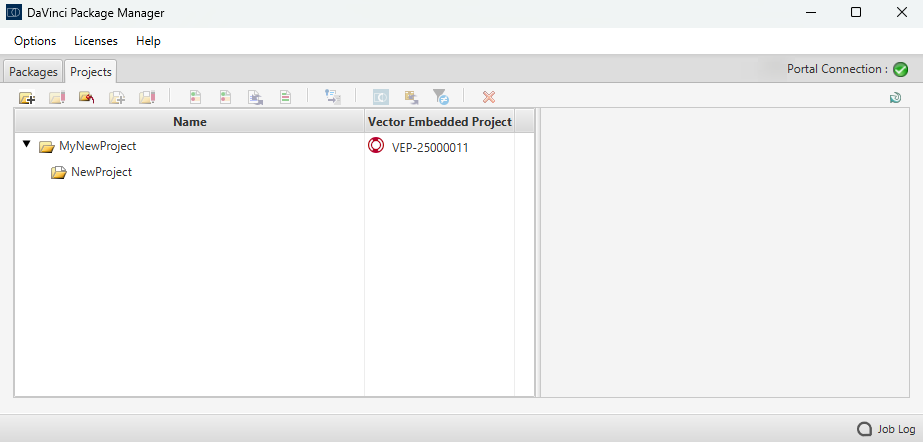Click the funnel filter icon in toolbar
The height and width of the screenshot is (442, 923).
(440, 97)
